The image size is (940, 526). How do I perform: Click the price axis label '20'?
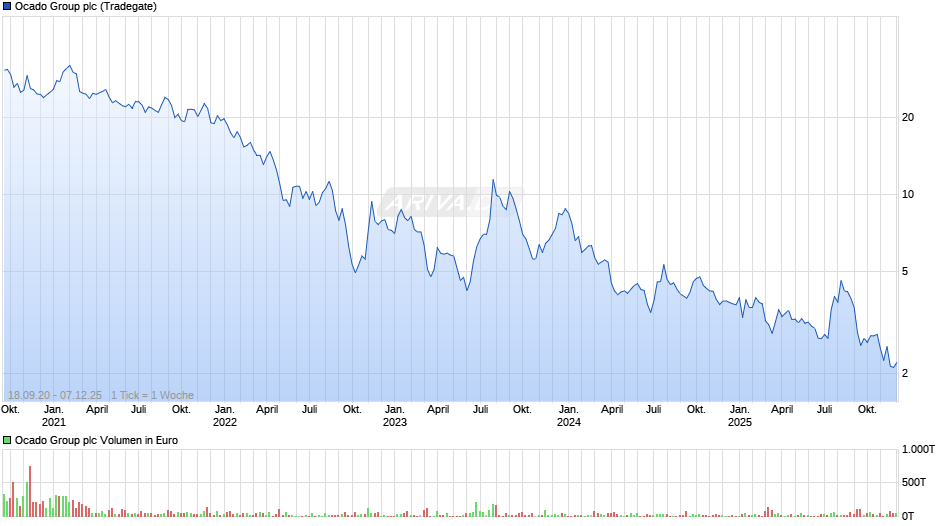click(908, 118)
